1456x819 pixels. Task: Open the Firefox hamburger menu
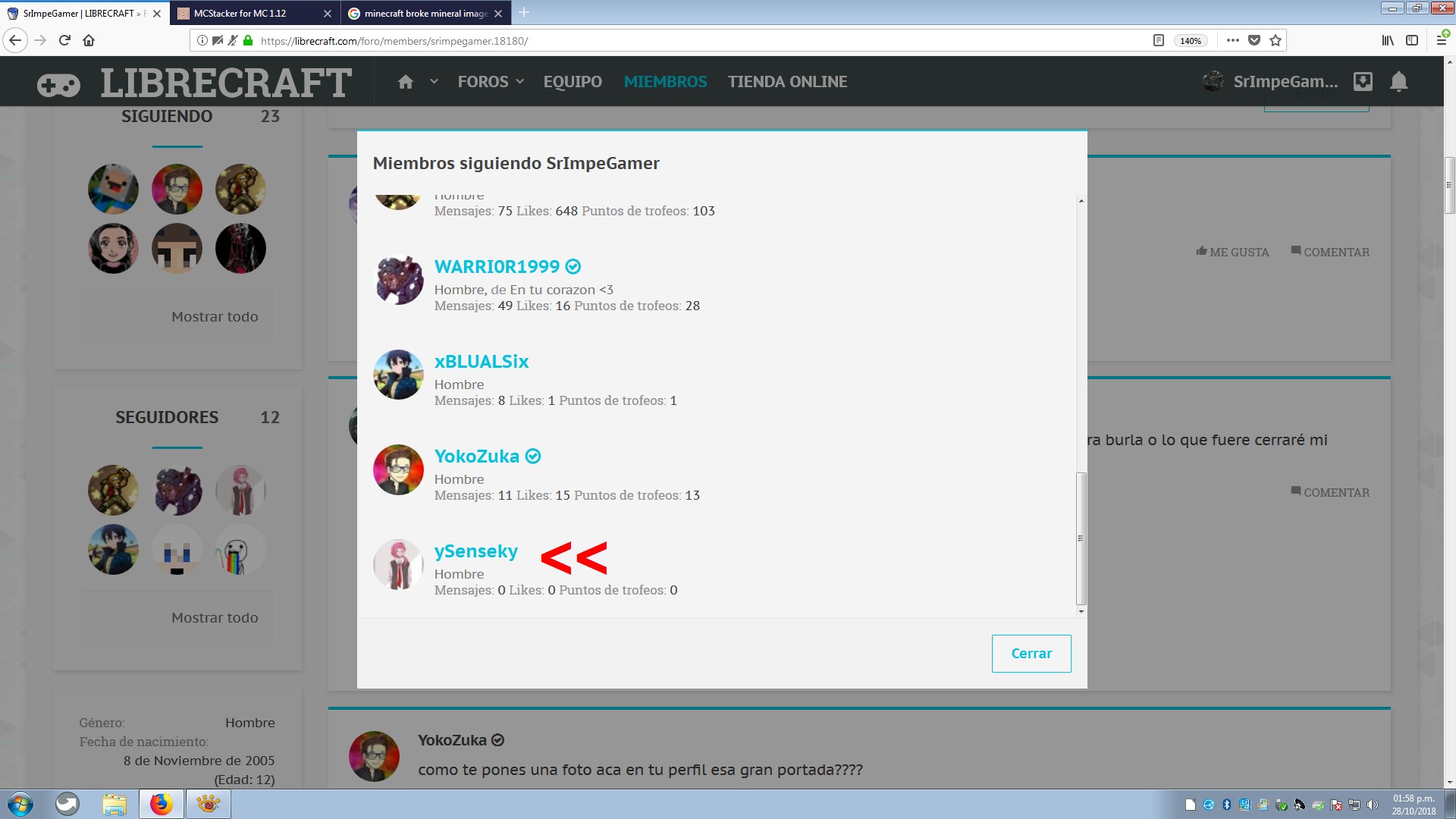point(1441,40)
